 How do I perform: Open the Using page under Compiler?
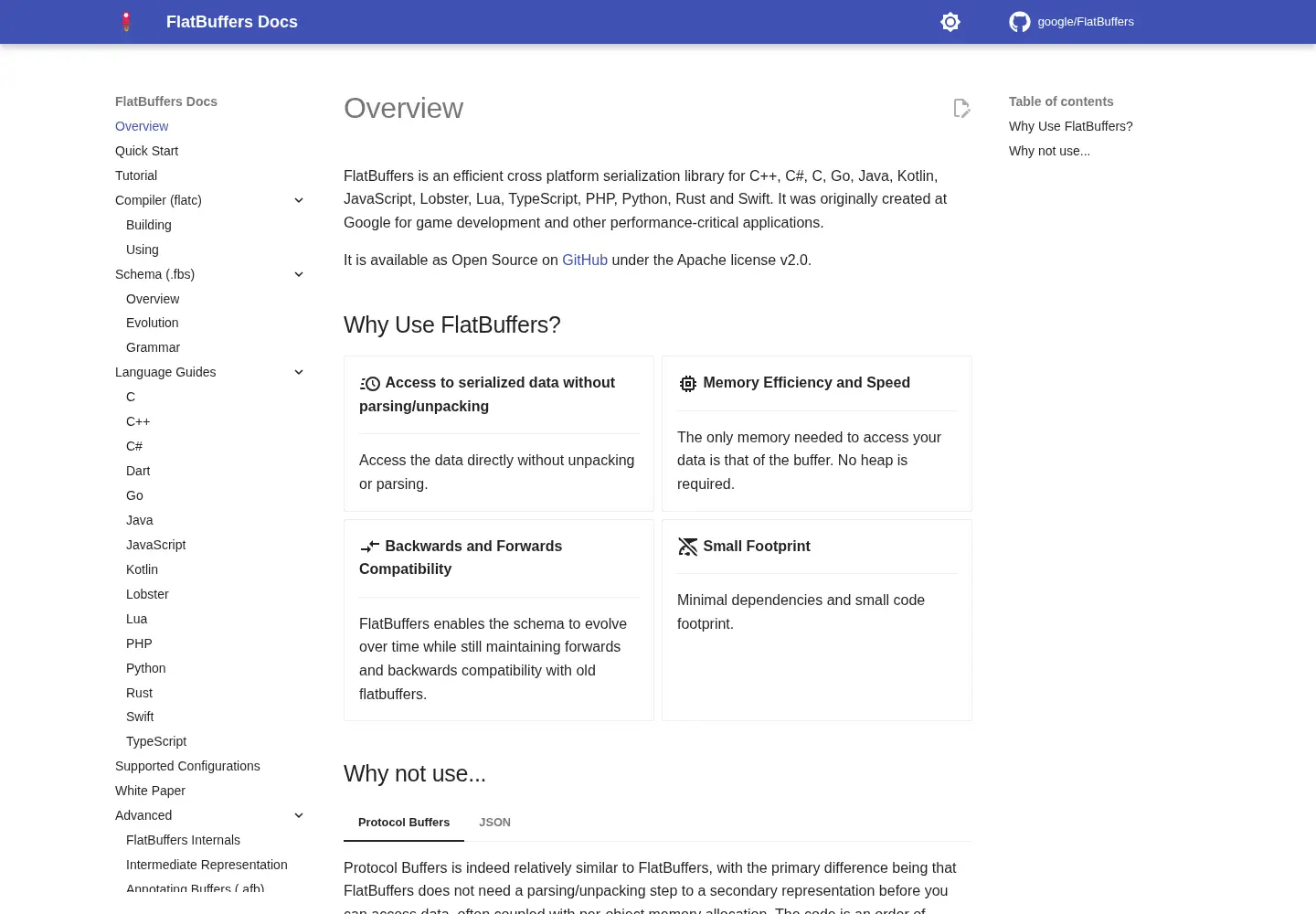(143, 250)
